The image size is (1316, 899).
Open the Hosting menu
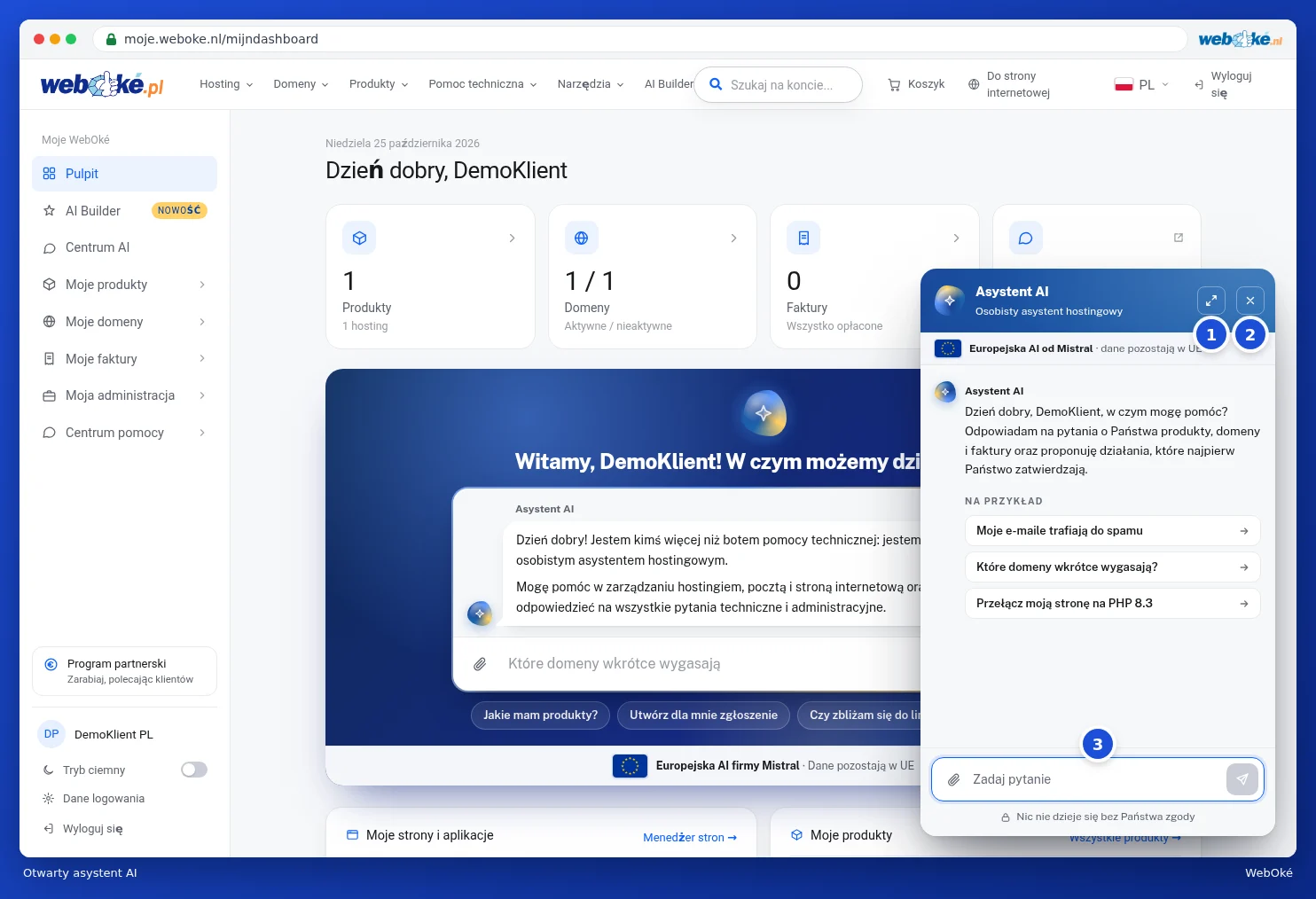pyautogui.click(x=226, y=84)
